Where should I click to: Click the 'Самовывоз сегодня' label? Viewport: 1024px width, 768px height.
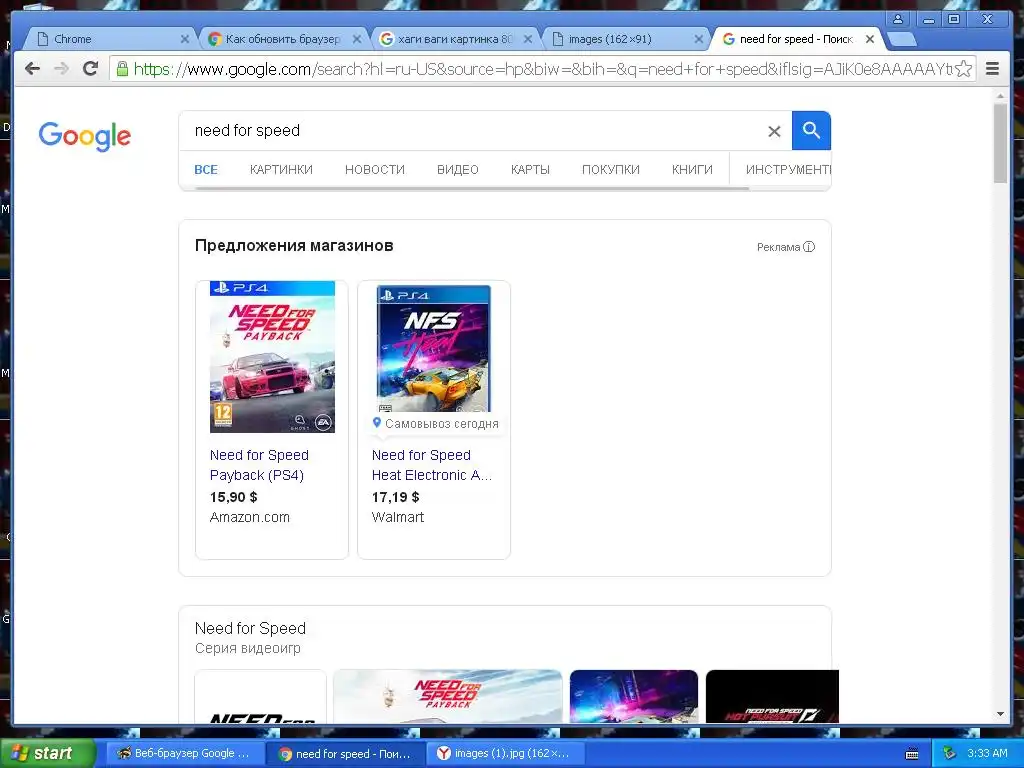441,424
